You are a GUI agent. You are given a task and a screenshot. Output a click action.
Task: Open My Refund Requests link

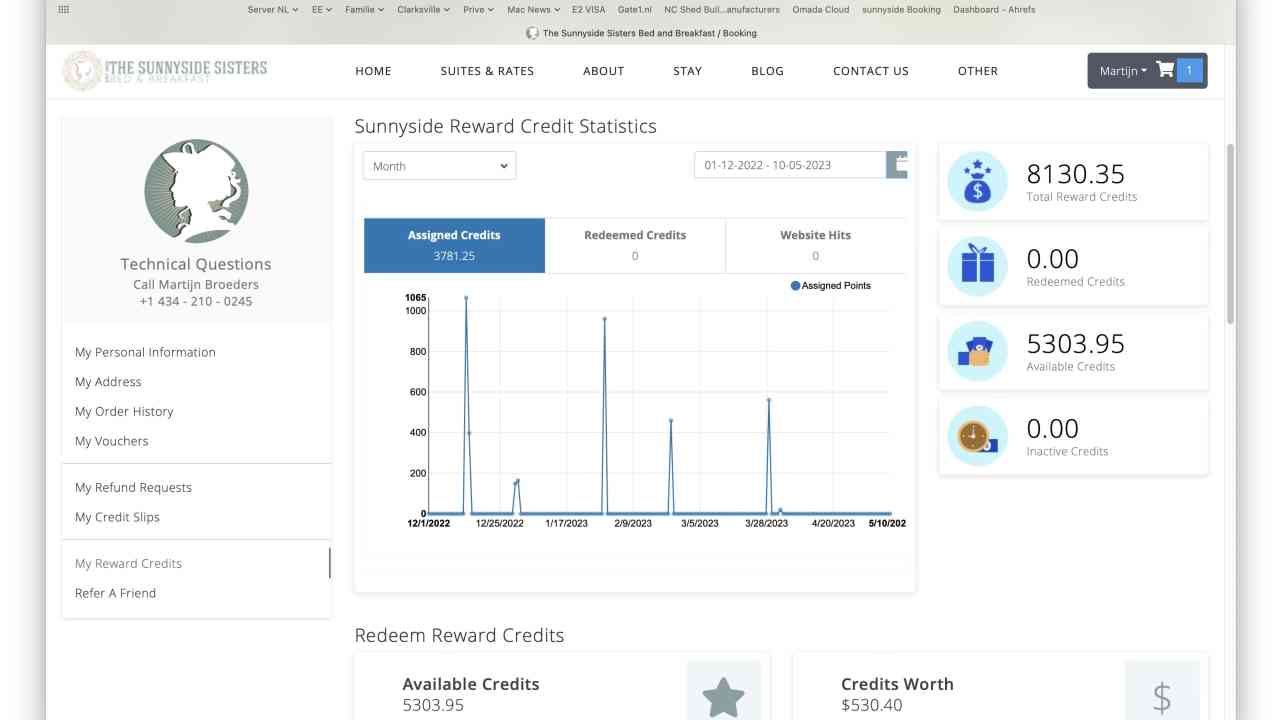[x=133, y=487]
